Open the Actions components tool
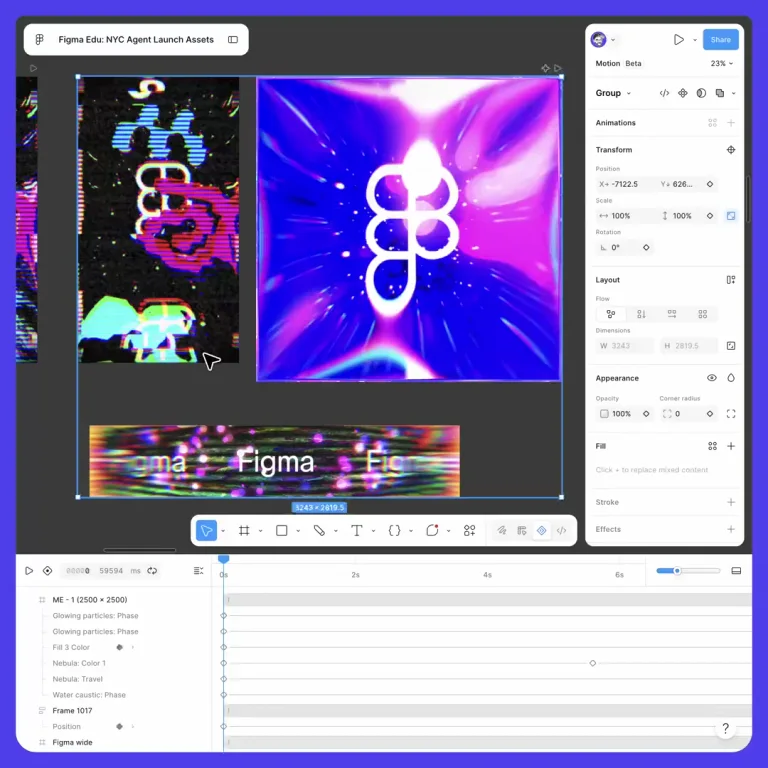This screenshot has width=768, height=768. click(469, 530)
